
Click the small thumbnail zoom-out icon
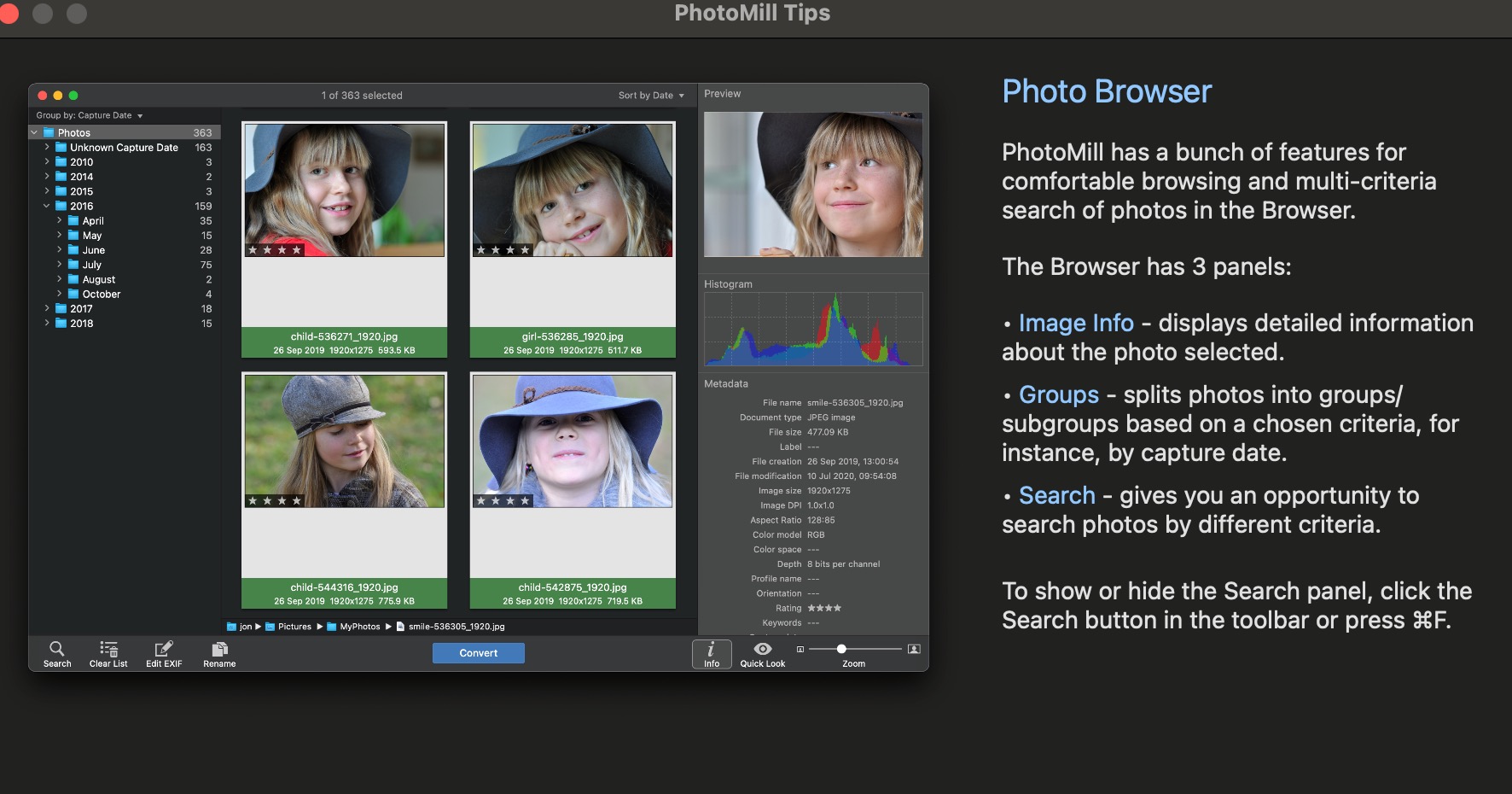(800, 650)
